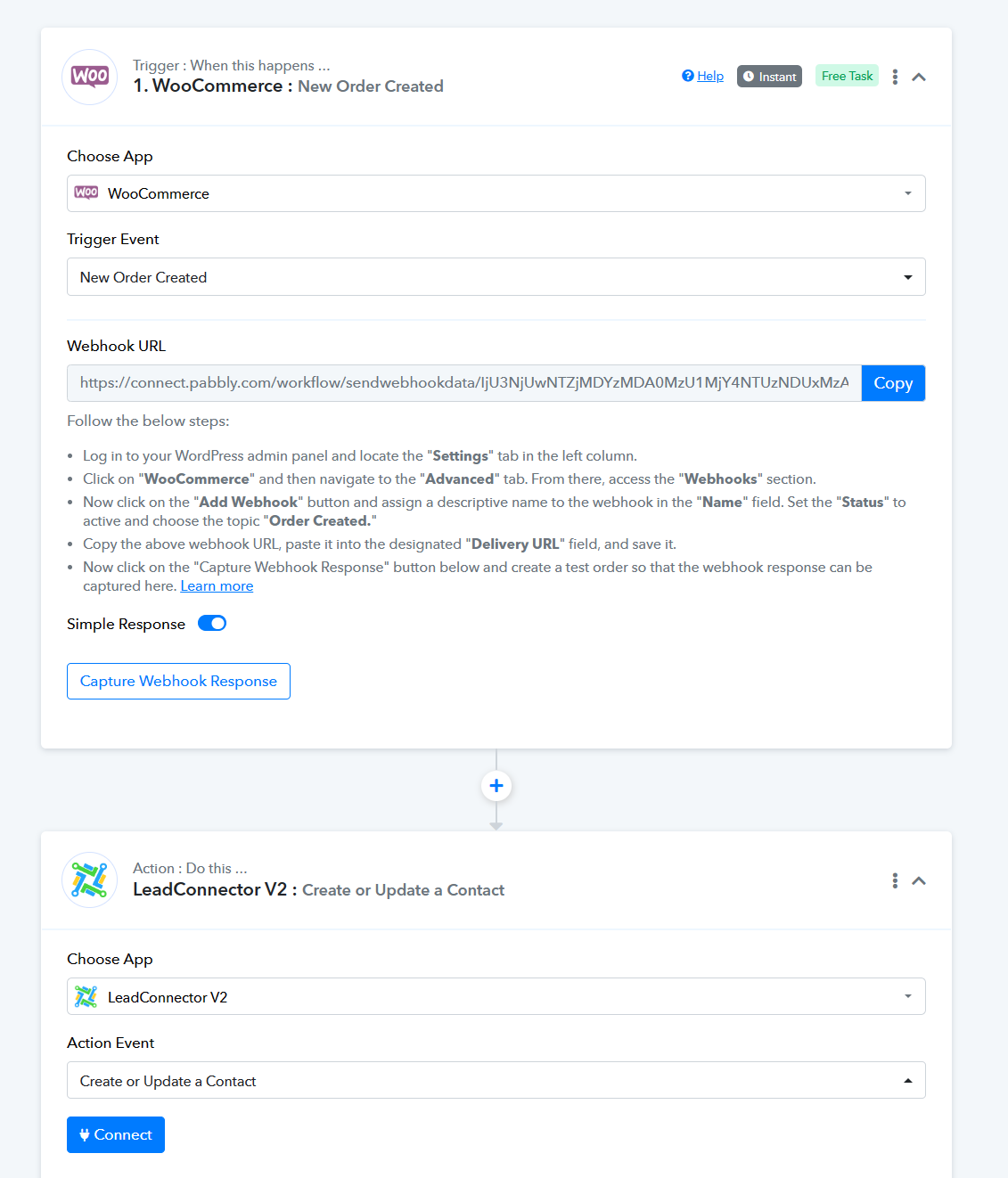
Task: Click the 'Action Event' label
Action: point(111,1043)
